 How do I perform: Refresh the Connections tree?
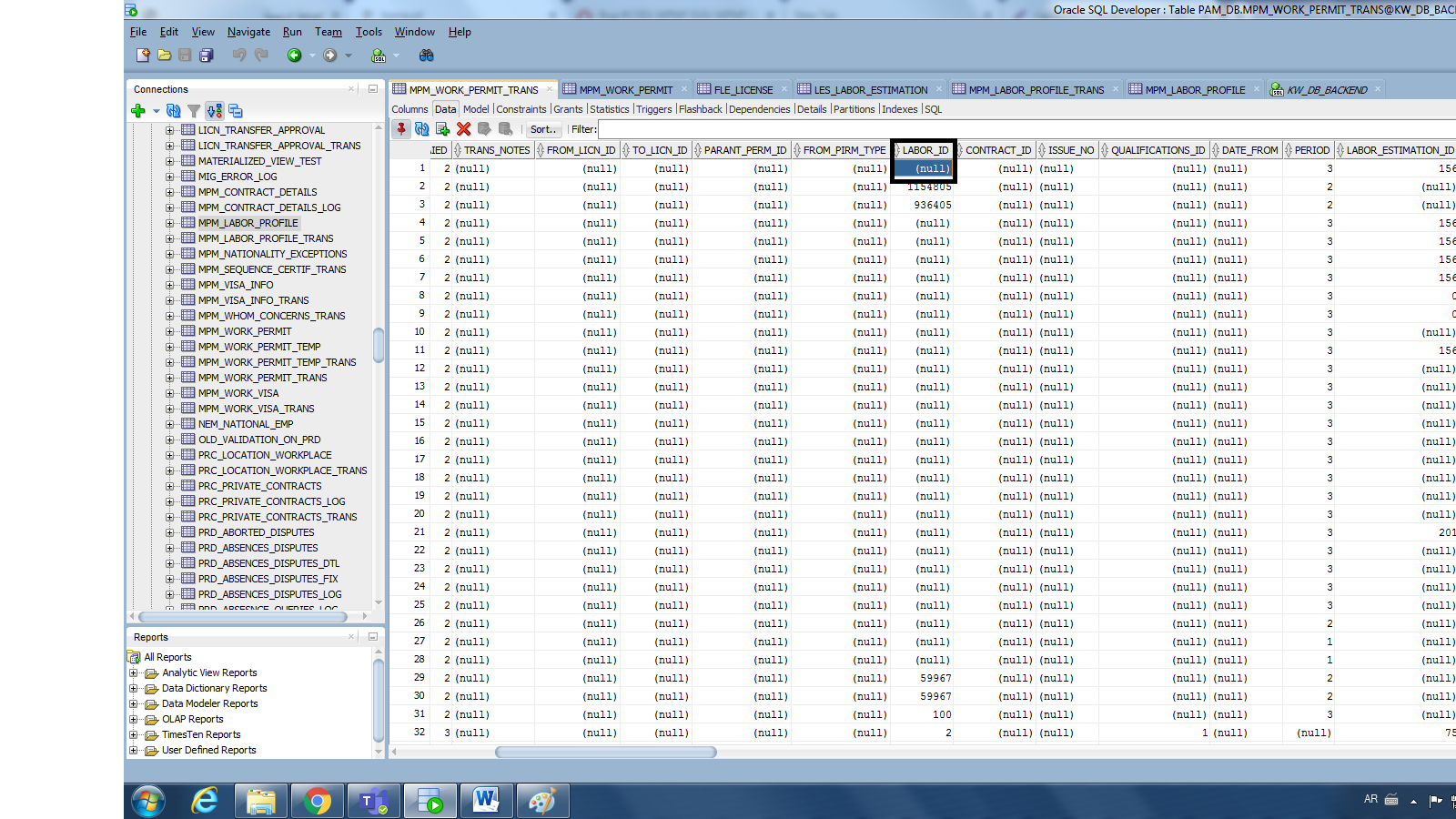pyautogui.click(x=173, y=111)
